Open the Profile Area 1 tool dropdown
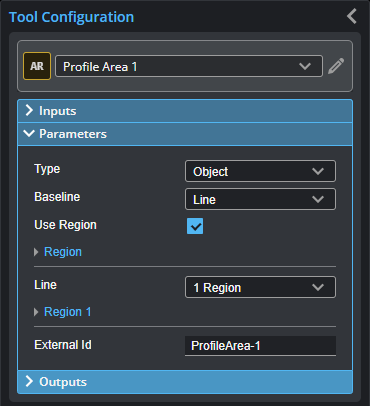This screenshot has height=406, width=370. click(x=189, y=66)
